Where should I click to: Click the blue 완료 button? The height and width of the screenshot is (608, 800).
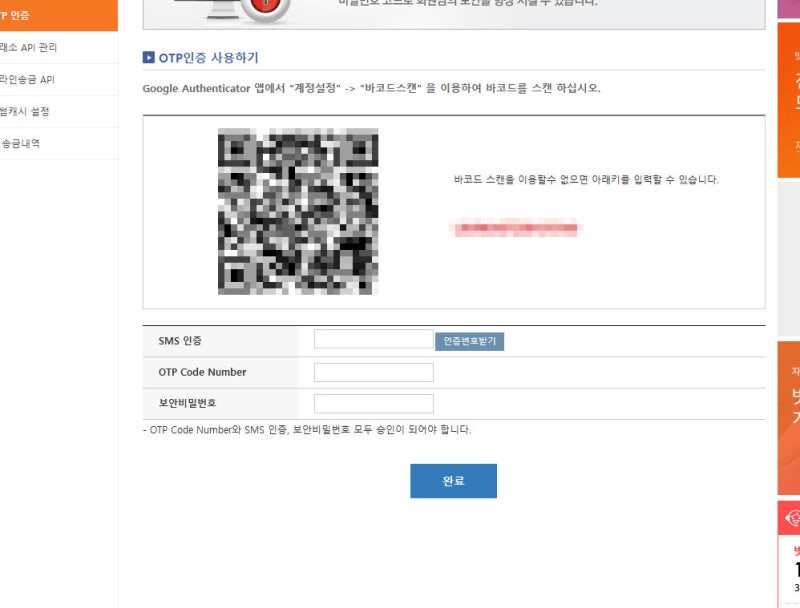coord(454,480)
